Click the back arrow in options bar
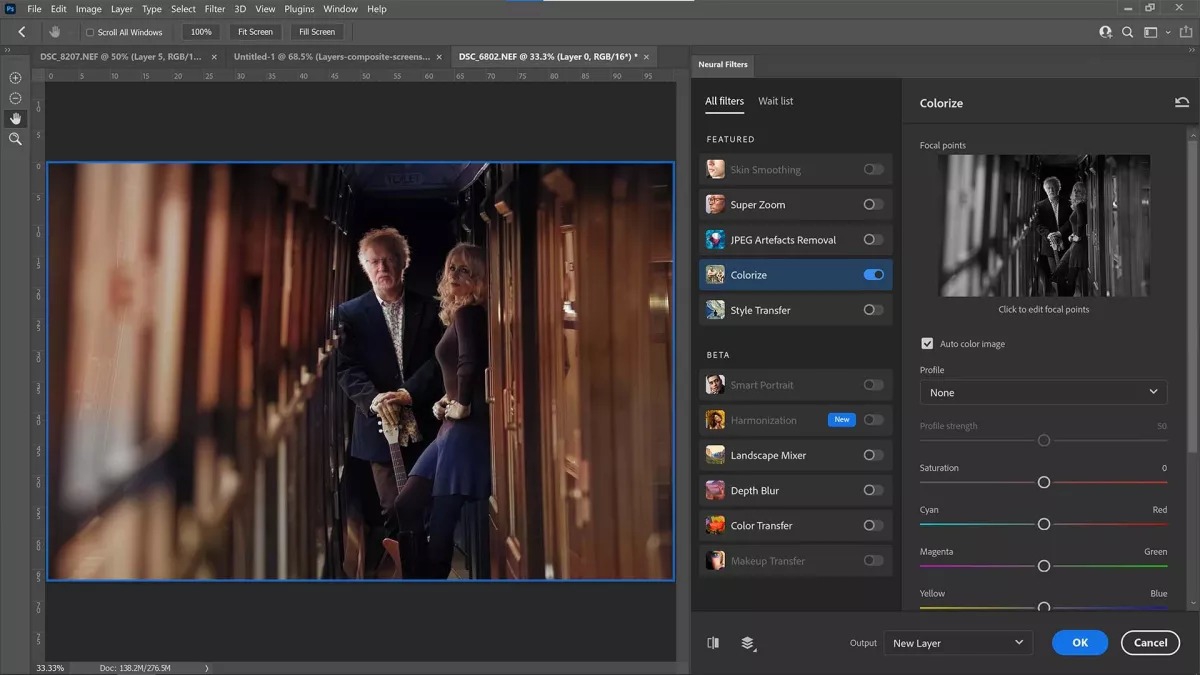 coord(22,32)
